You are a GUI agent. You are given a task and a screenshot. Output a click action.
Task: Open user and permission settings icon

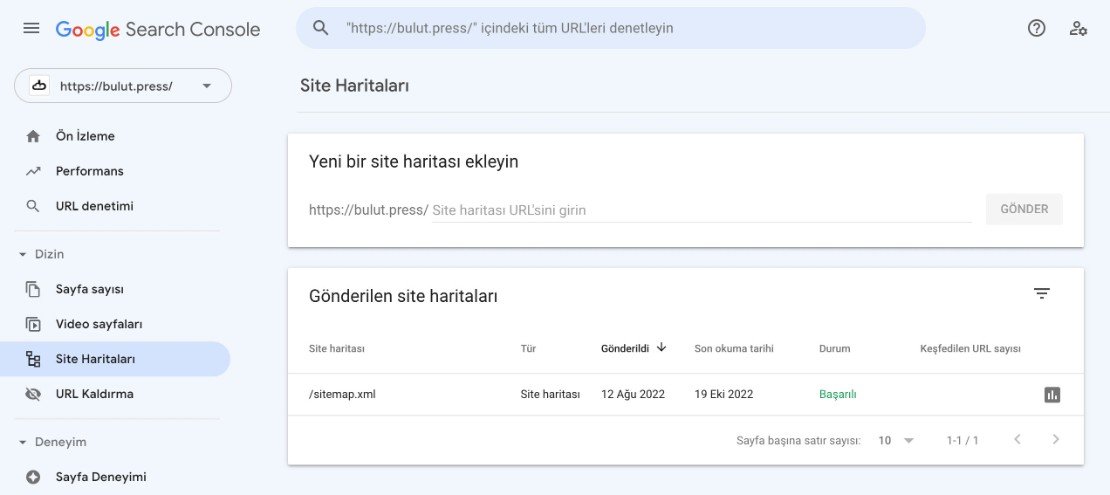tap(1078, 28)
